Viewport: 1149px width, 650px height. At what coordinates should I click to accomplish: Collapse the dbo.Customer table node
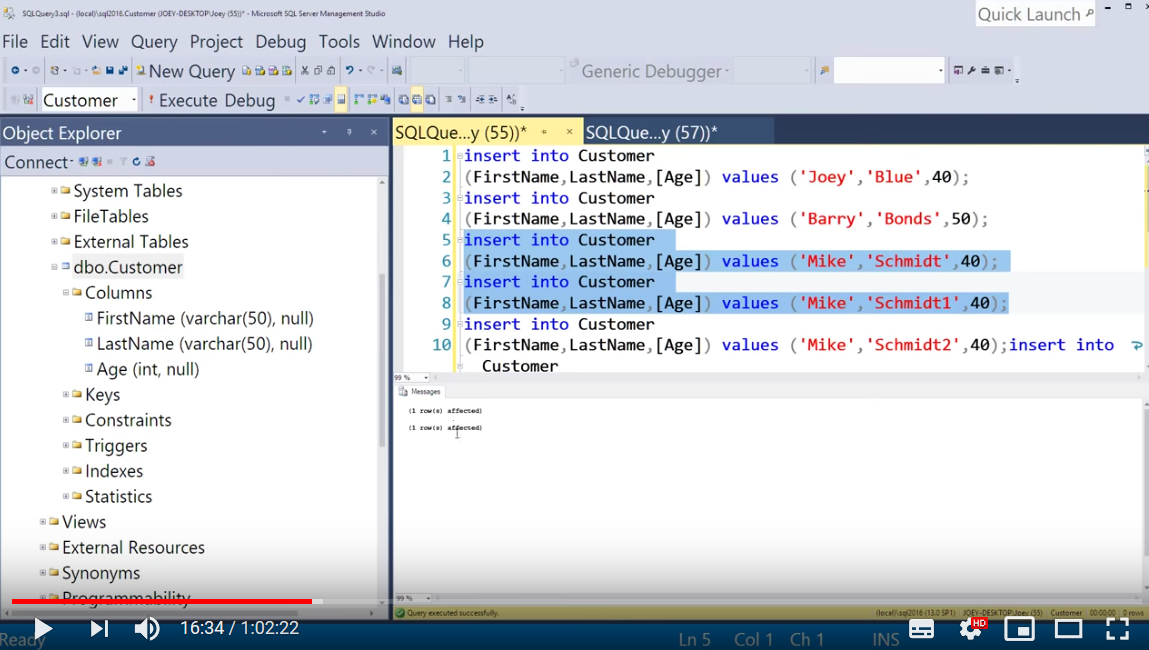point(54,267)
